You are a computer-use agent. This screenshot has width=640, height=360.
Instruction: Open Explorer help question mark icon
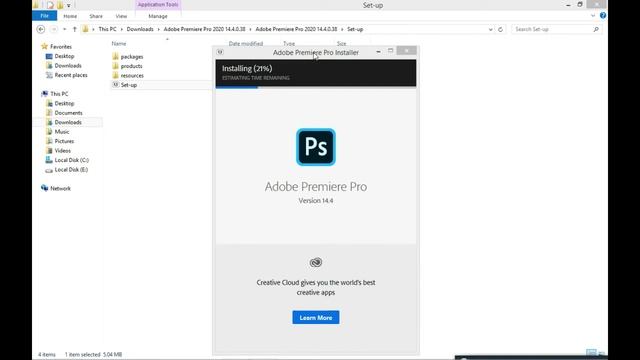click(602, 16)
